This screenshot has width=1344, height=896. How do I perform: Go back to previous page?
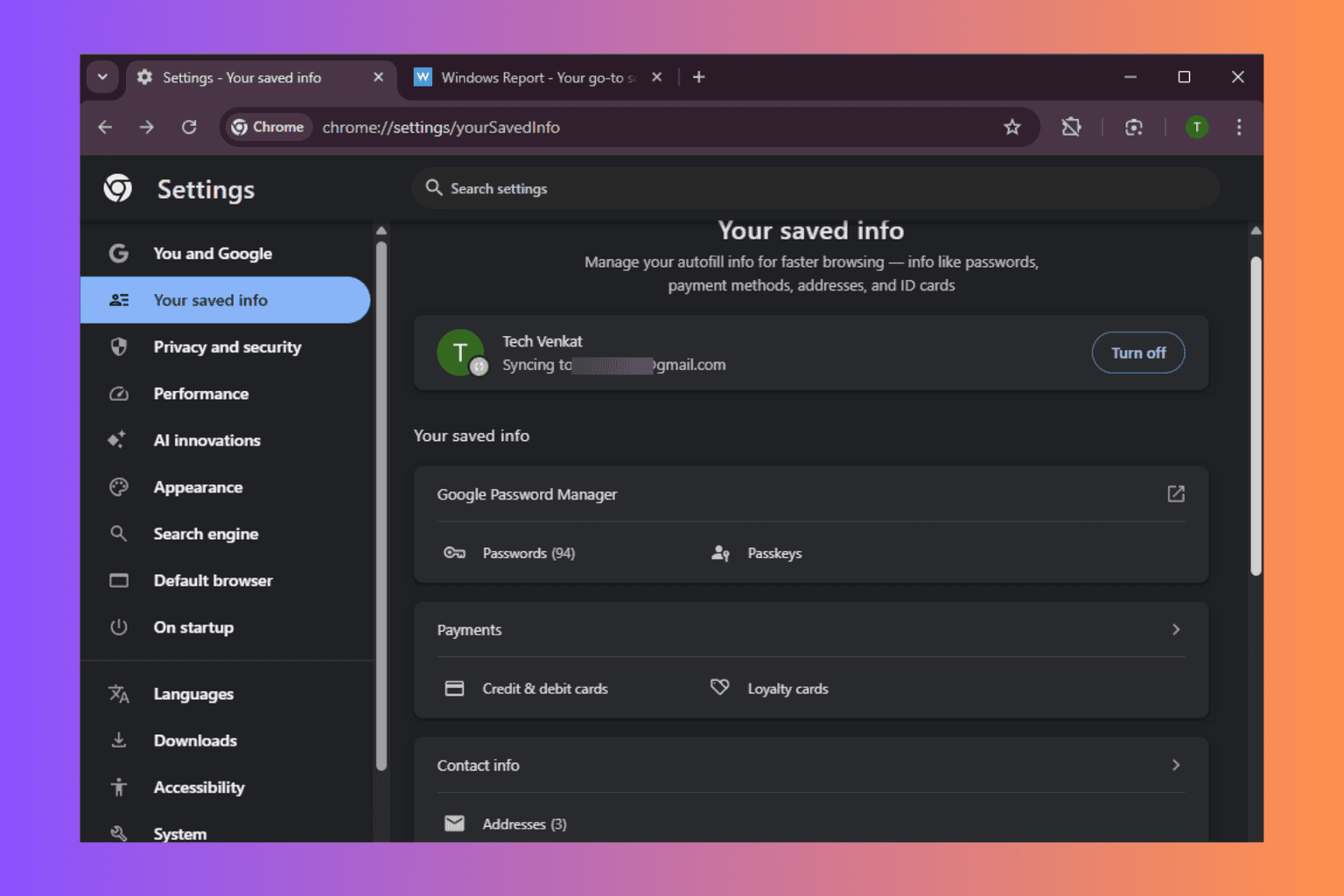coord(105,128)
